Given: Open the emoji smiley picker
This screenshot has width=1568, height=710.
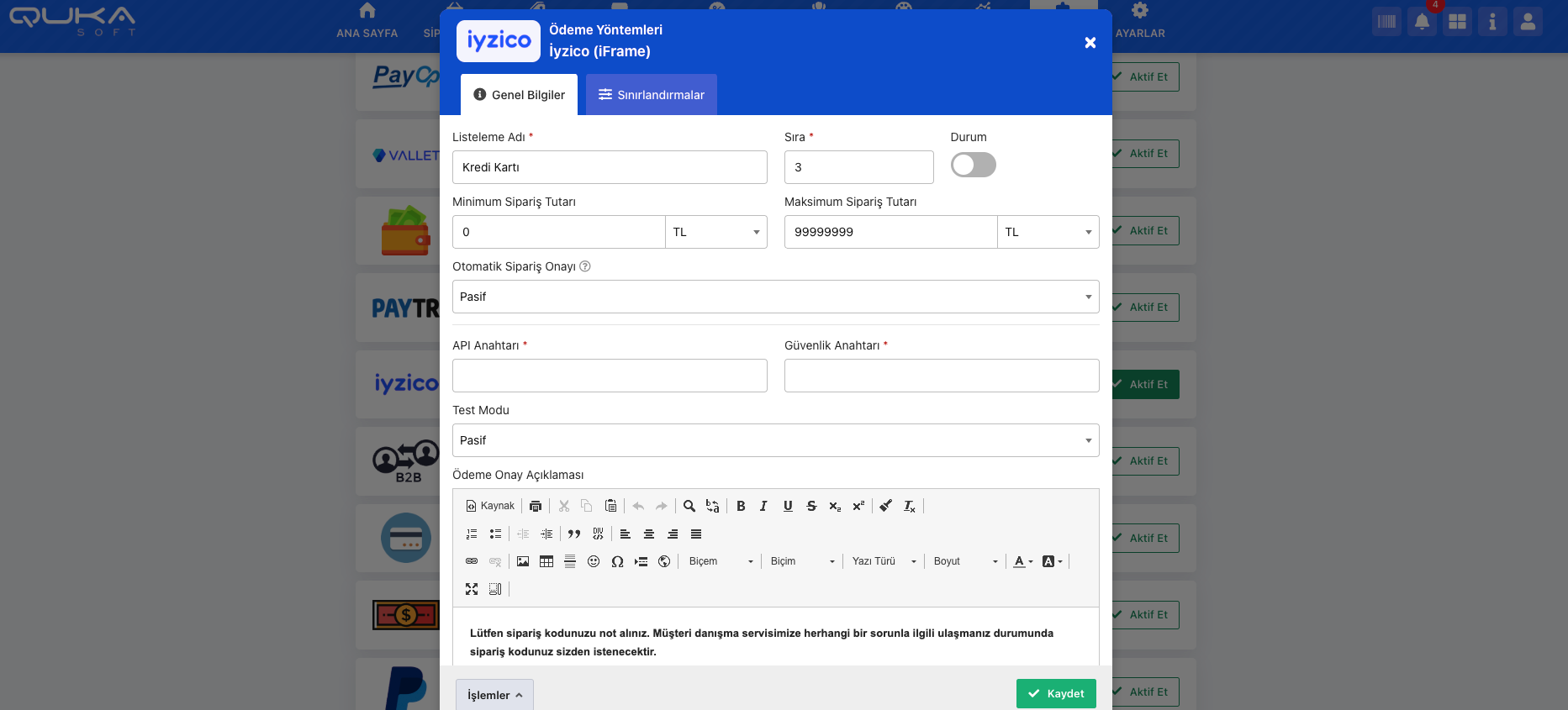Looking at the screenshot, I should (594, 561).
